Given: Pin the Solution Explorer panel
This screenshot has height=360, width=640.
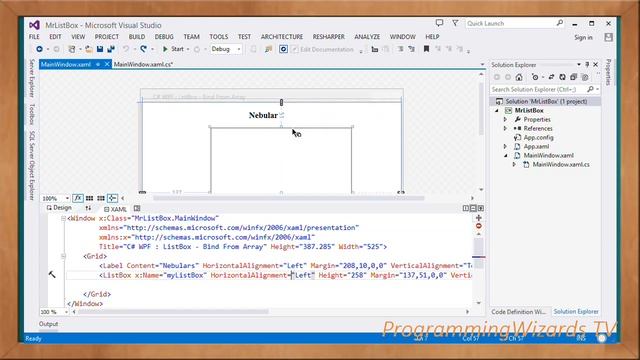Looking at the screenshot, I should 587,64.
